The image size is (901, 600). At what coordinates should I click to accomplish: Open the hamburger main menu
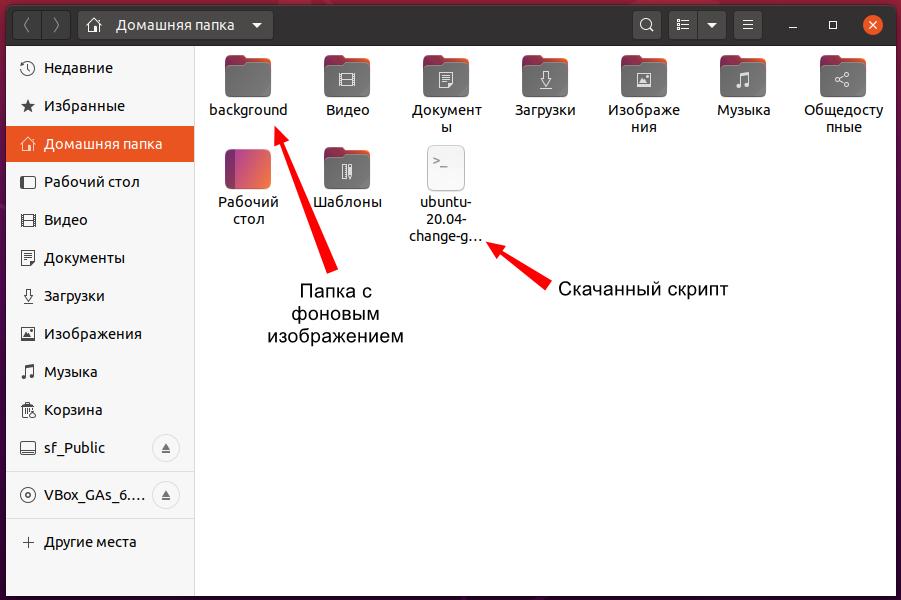(x=748, y=25)
